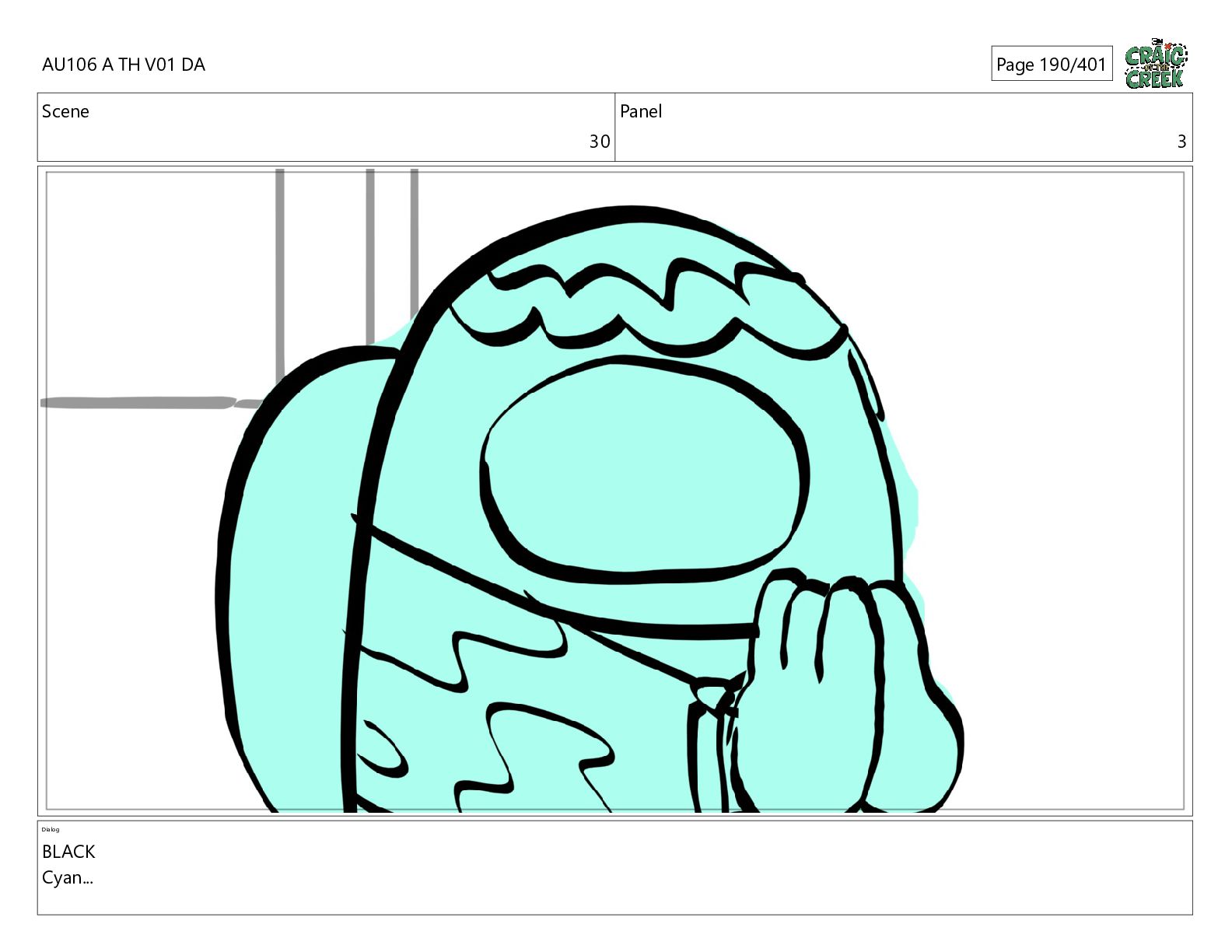1232x952 pixels.
Task: Click the cyan crewmate storyboard drawing
Action: 590,509
